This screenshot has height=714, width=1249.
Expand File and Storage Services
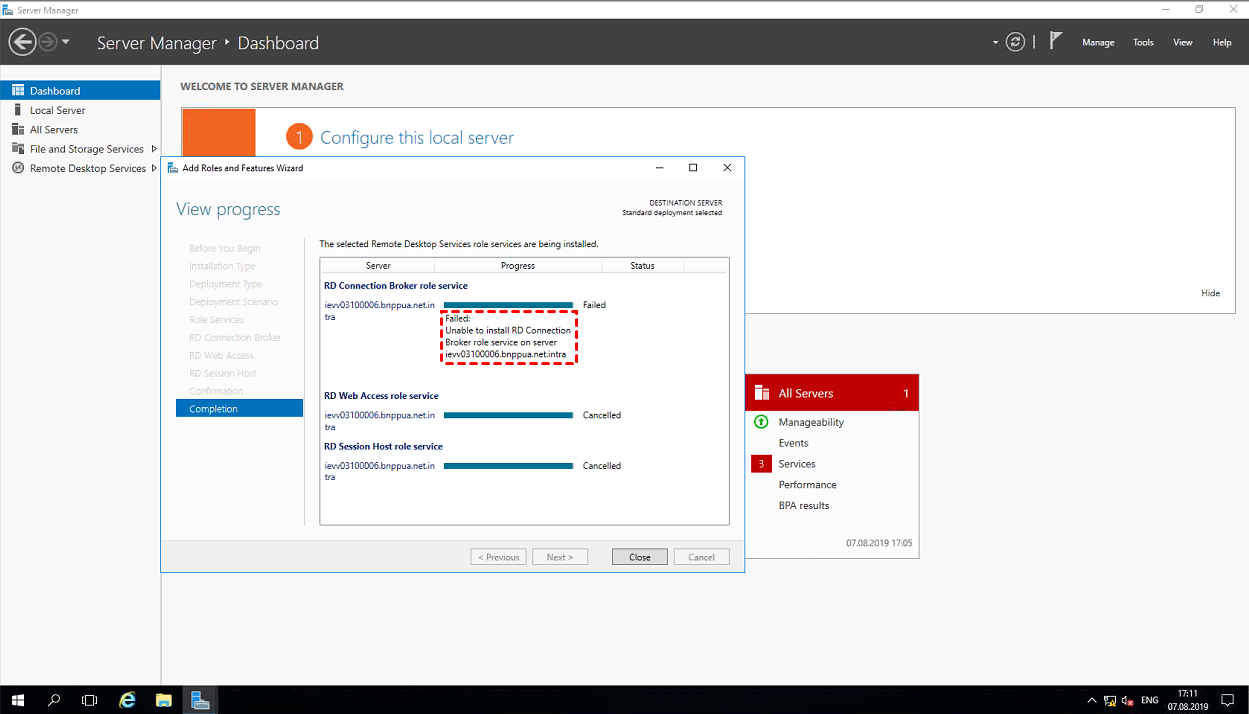click(154, 149)
